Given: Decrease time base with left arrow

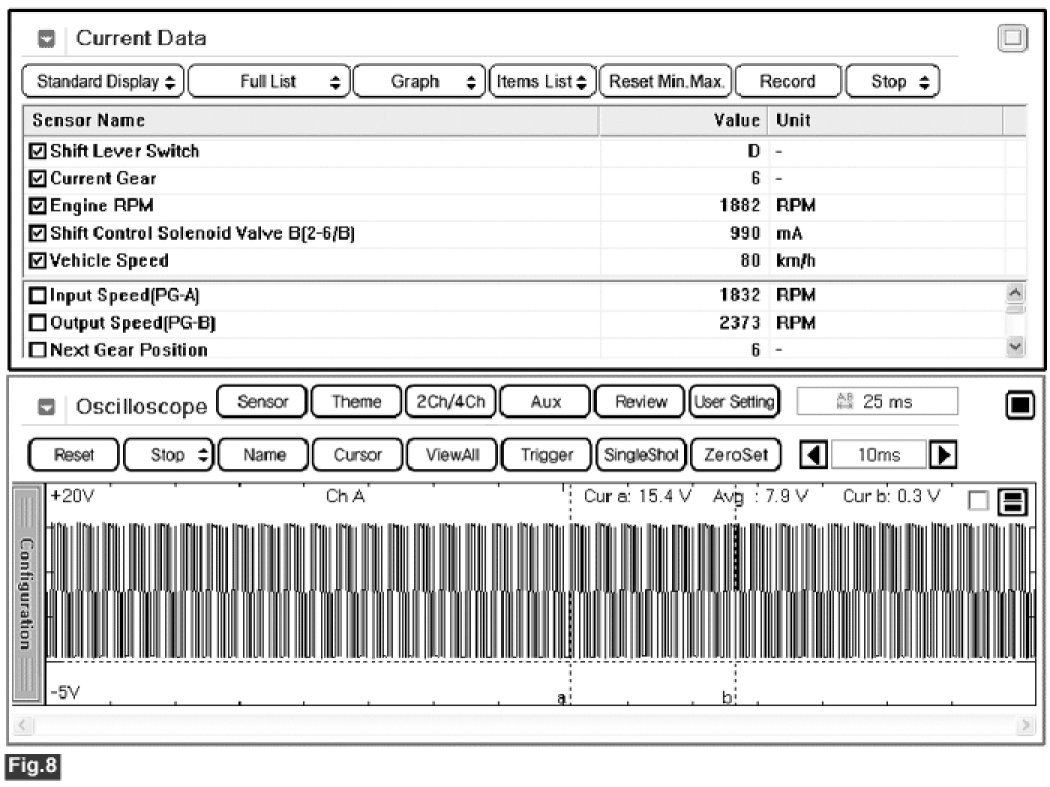Looking at the screenshot, I should click(815, 455).
